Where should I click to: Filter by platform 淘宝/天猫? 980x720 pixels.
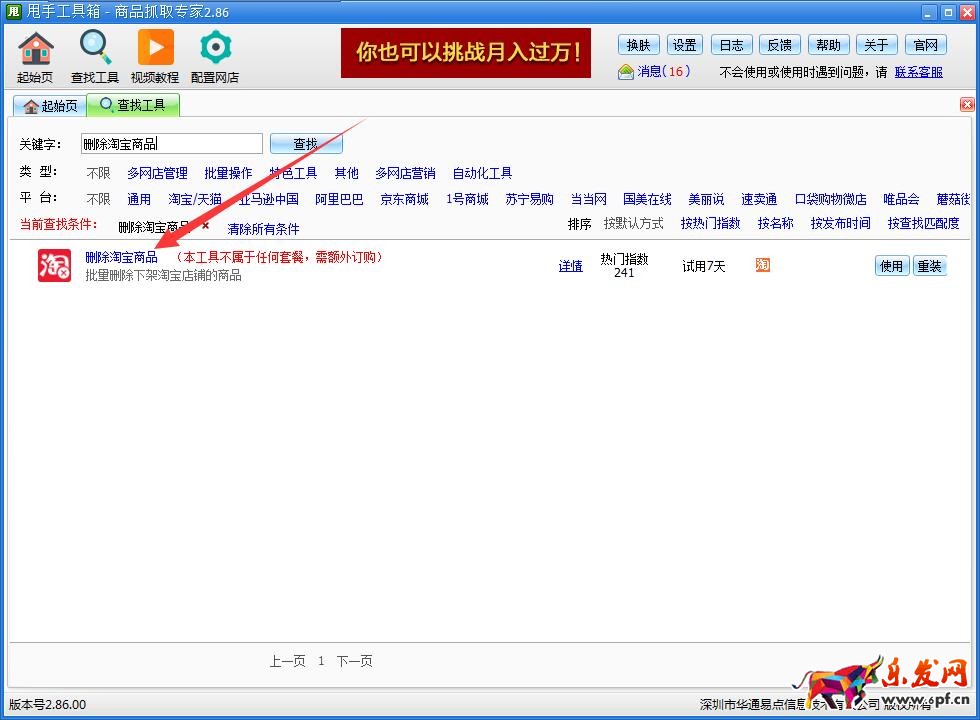coord(195,199)
